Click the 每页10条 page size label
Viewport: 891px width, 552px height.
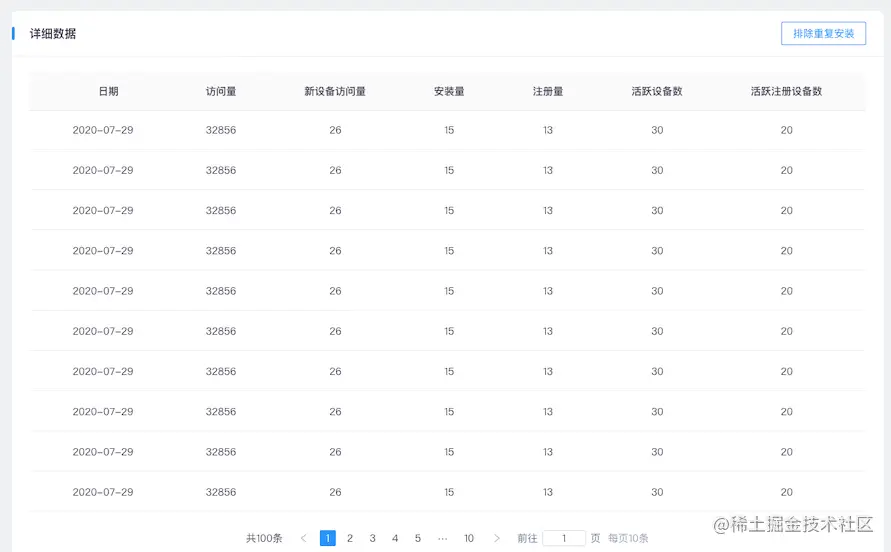(x=628, y=538)
